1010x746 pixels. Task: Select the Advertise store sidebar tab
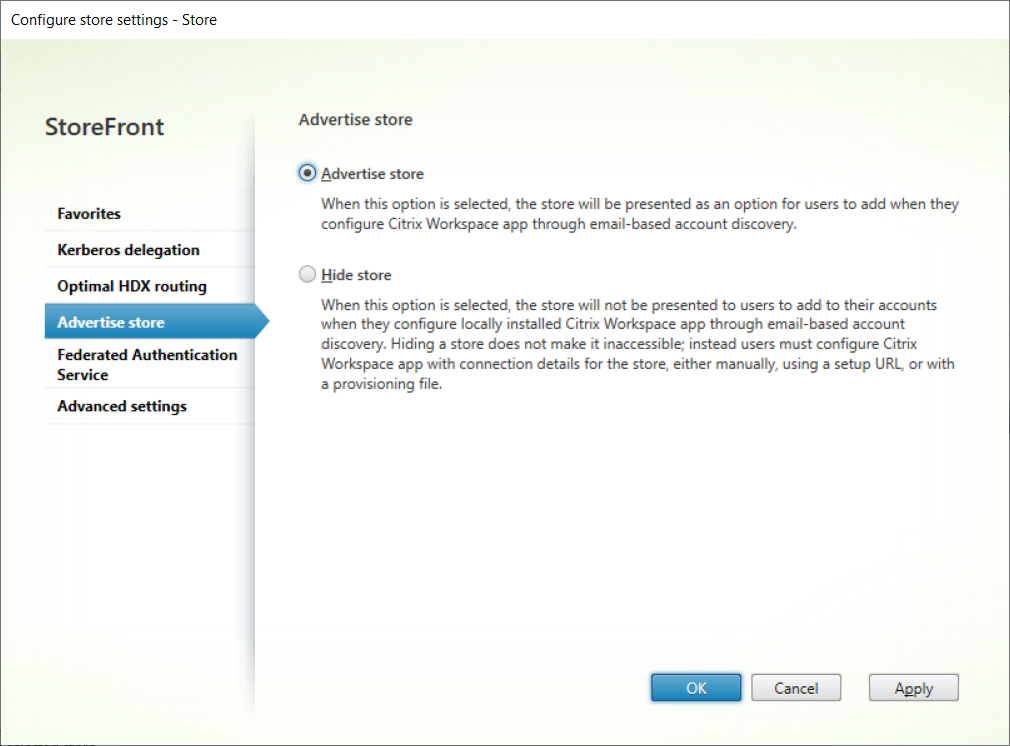(111, 322)
